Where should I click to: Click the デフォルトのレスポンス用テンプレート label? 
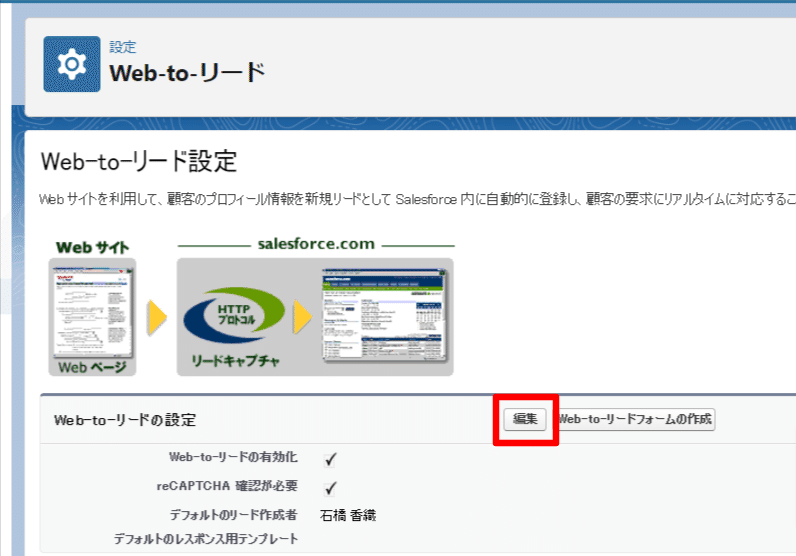tap(206, 539)
